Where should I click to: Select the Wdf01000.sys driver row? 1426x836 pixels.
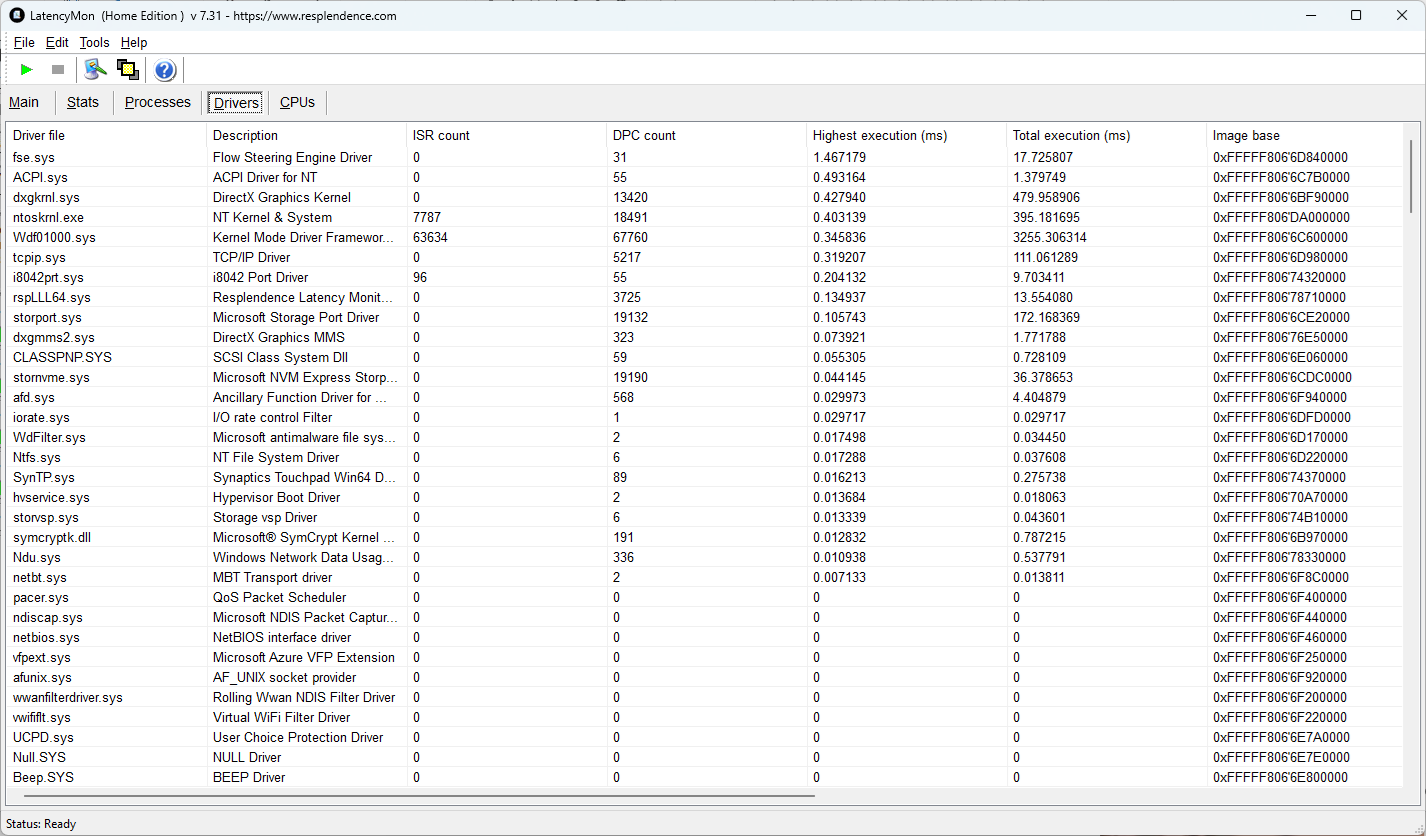point(706,237)
